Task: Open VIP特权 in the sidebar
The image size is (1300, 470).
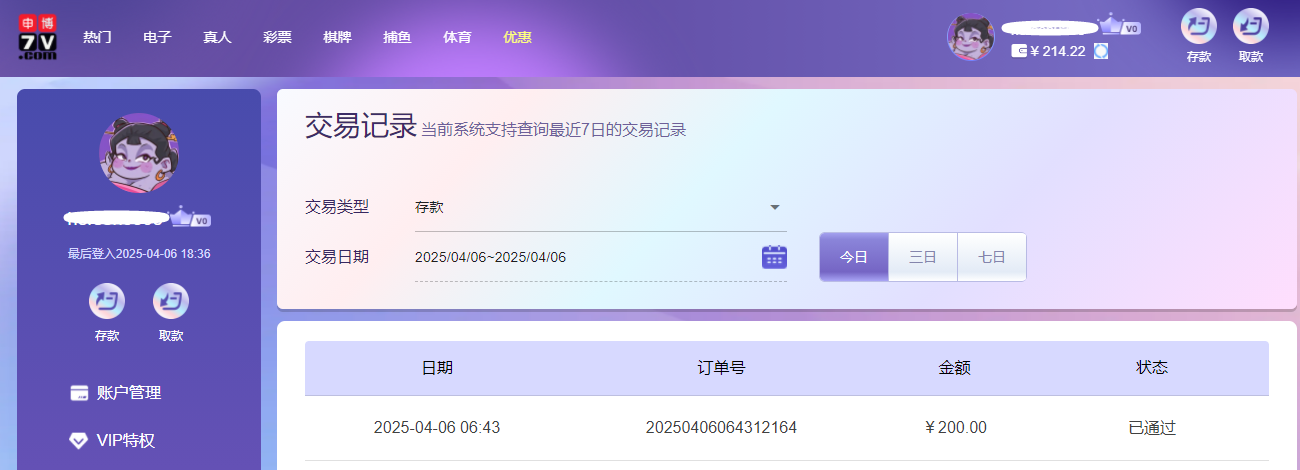Action: (x=125, y=441)
